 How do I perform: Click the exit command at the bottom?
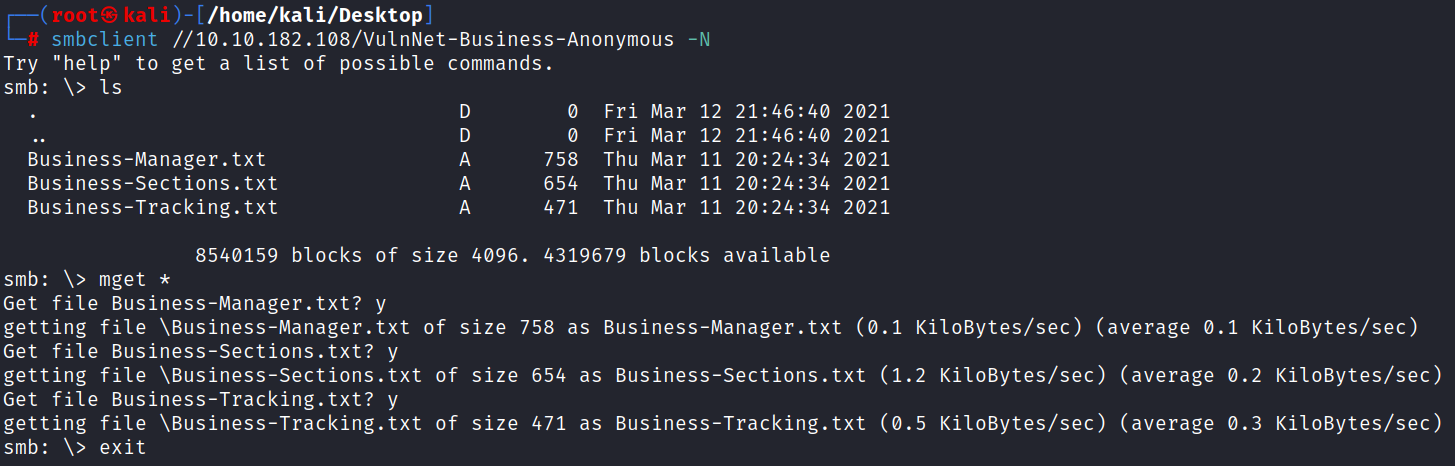(122, 448)
